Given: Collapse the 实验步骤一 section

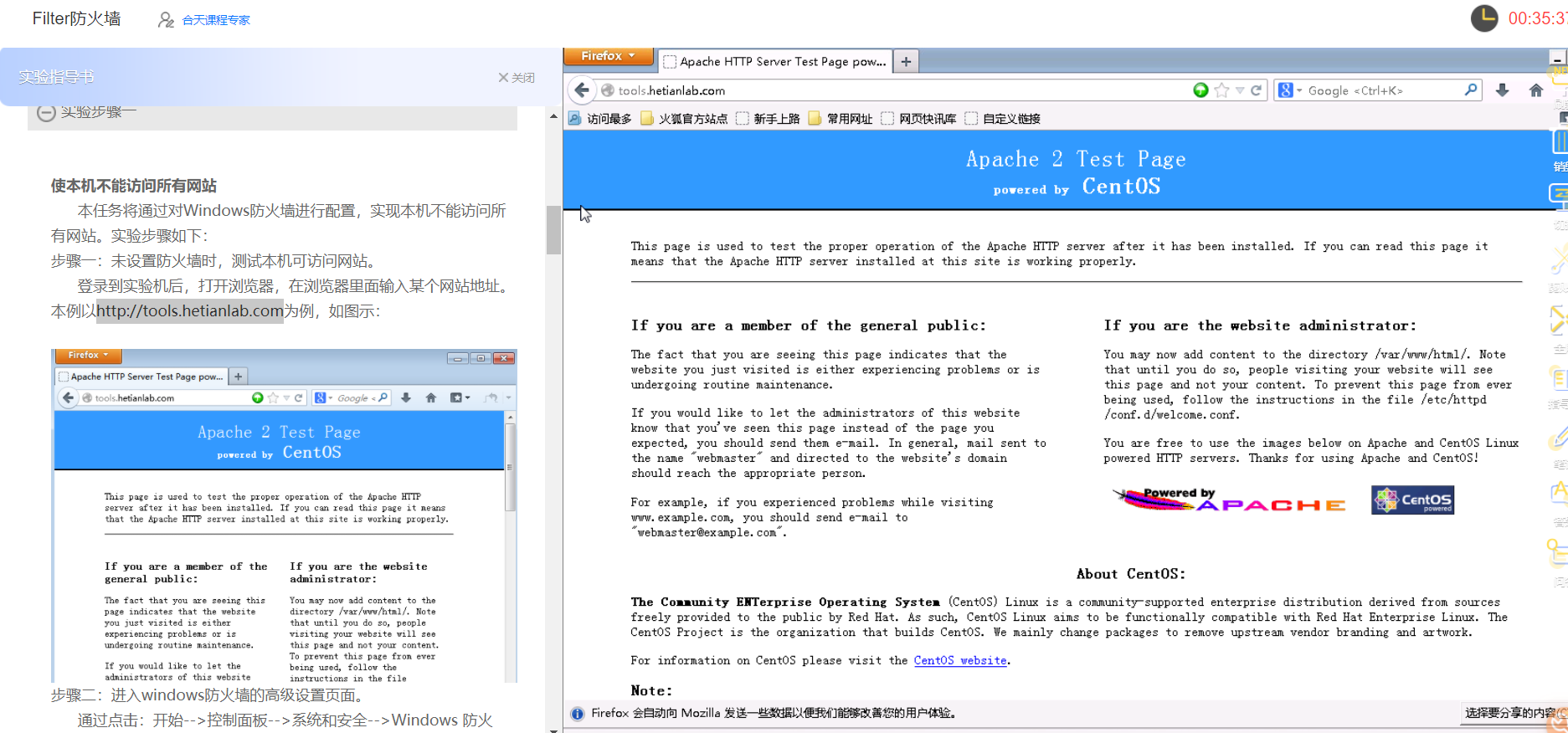Looking at the screenshot, I should (x=47, y=112).
